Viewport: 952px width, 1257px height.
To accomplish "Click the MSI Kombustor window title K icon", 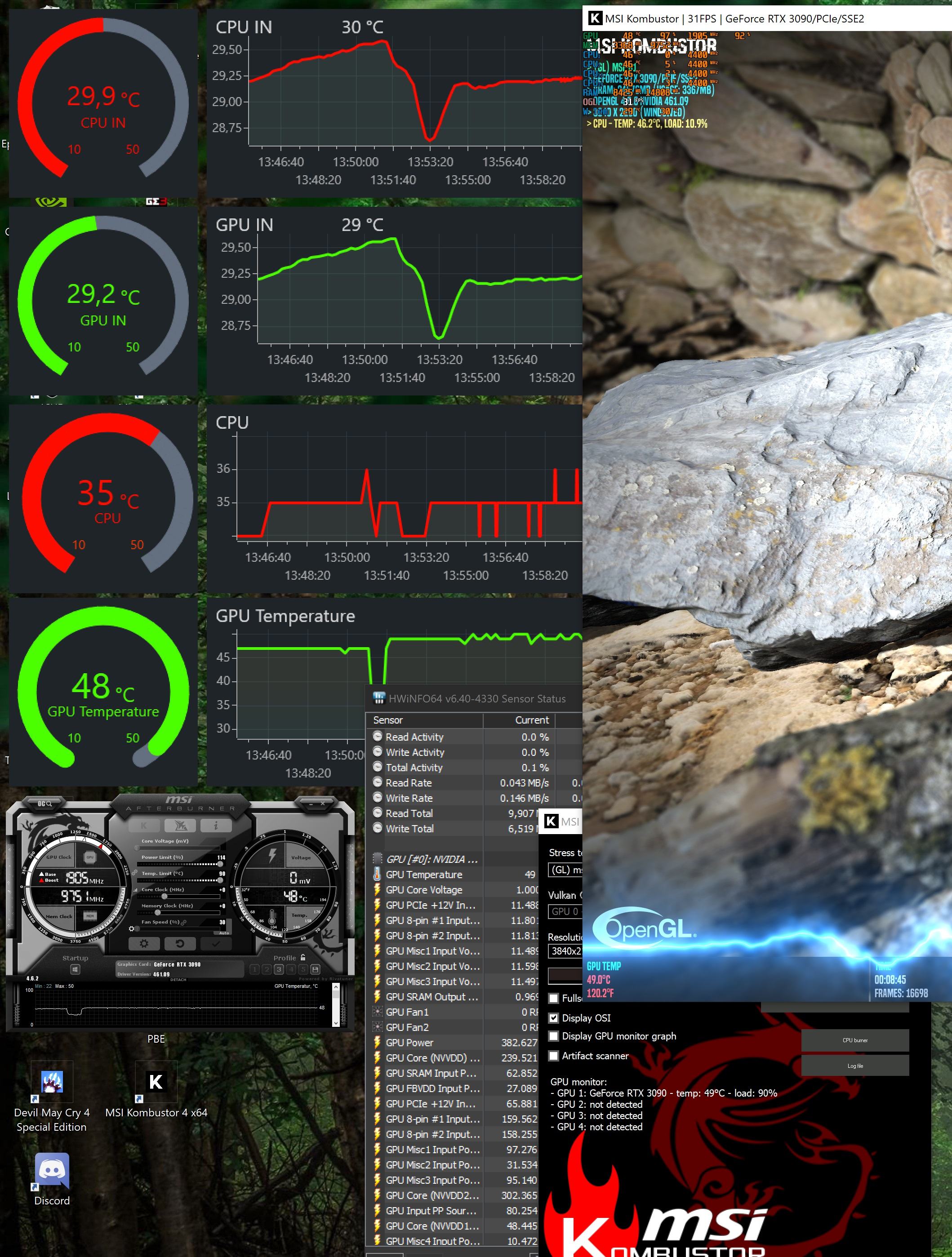I will pyautogui.click(x=595, y=18).
